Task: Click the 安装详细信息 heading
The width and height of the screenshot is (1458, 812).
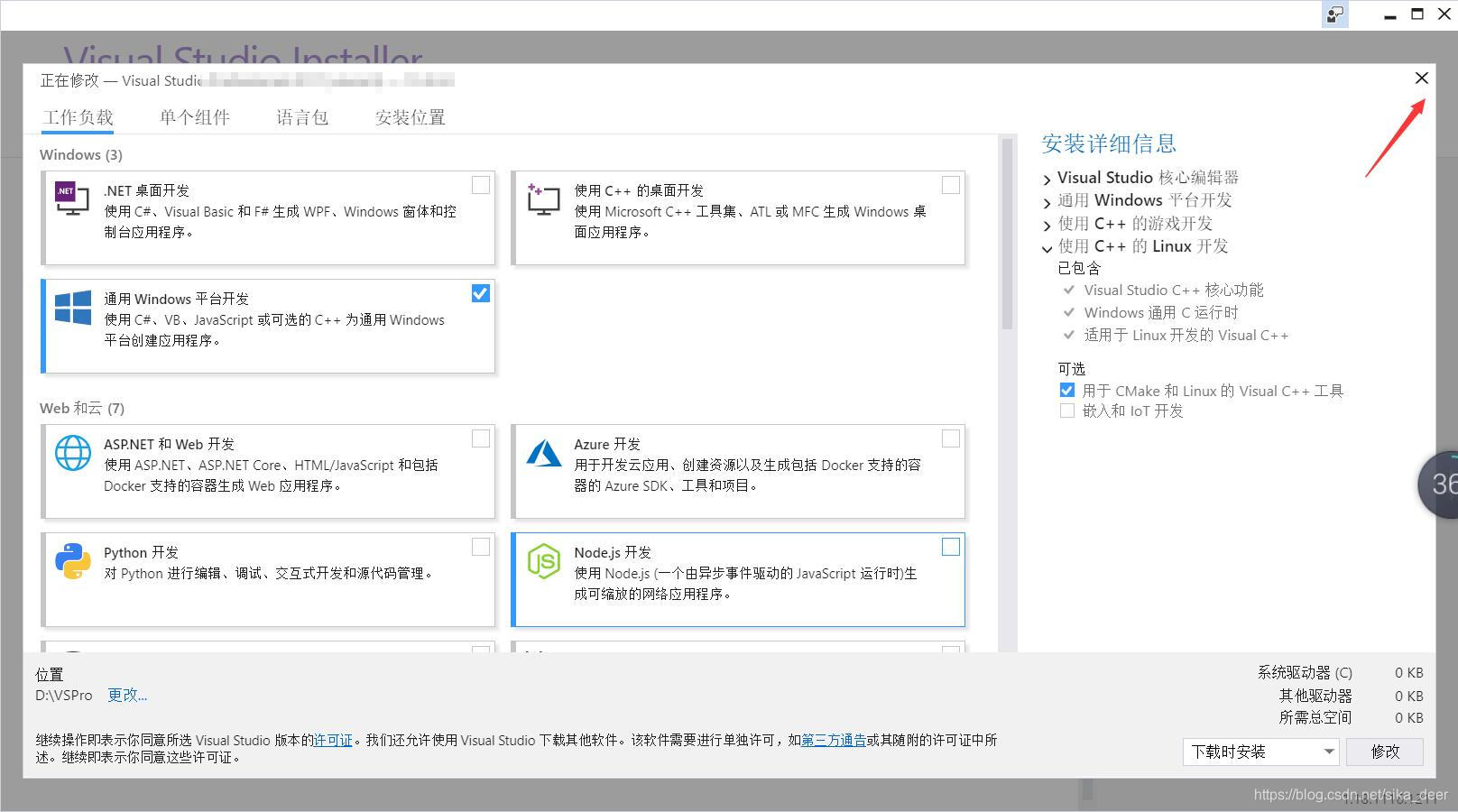Action: pos(1109,143)
